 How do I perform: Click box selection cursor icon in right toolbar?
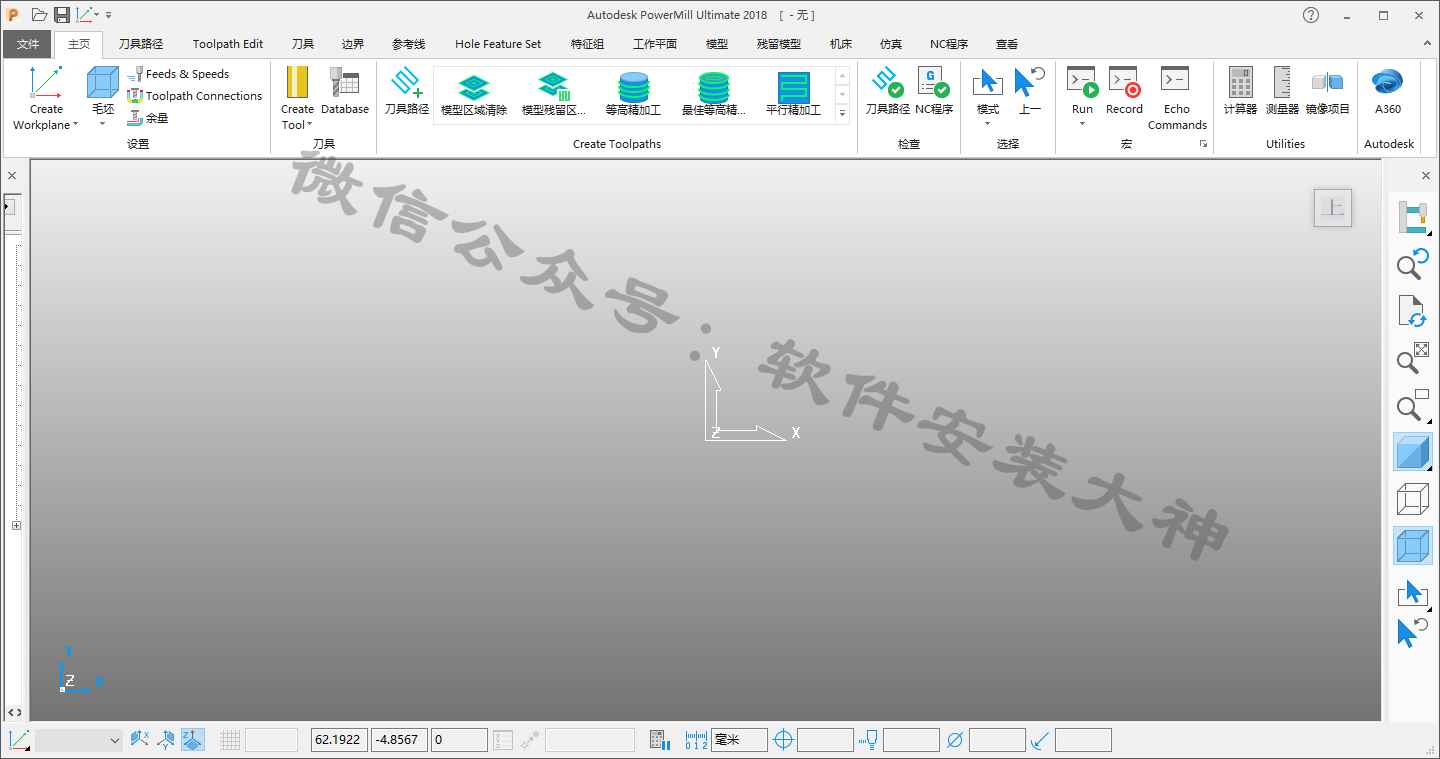click(x=1412, y=593)
